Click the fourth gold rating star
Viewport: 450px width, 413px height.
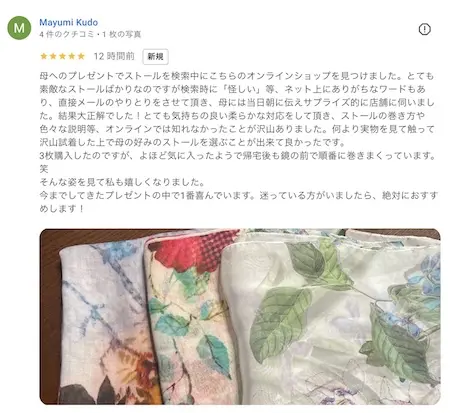pos(72,56)
